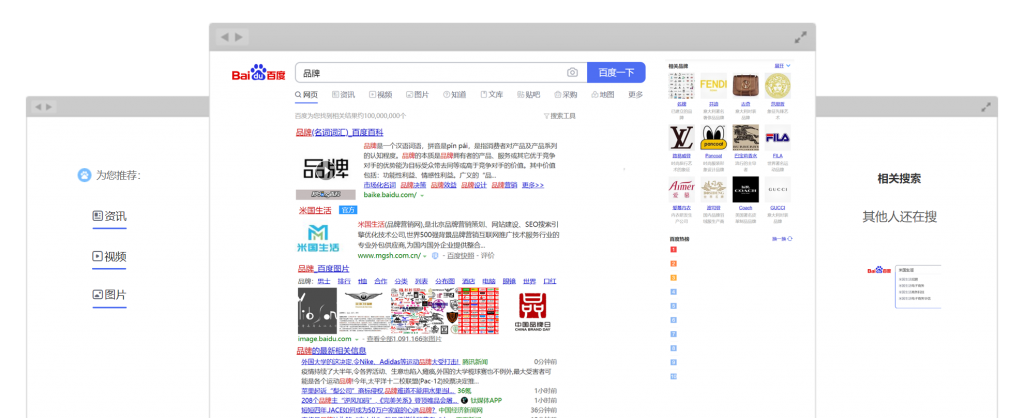Open the 知道 tab

pyautogui.click(x=455, y=95)
